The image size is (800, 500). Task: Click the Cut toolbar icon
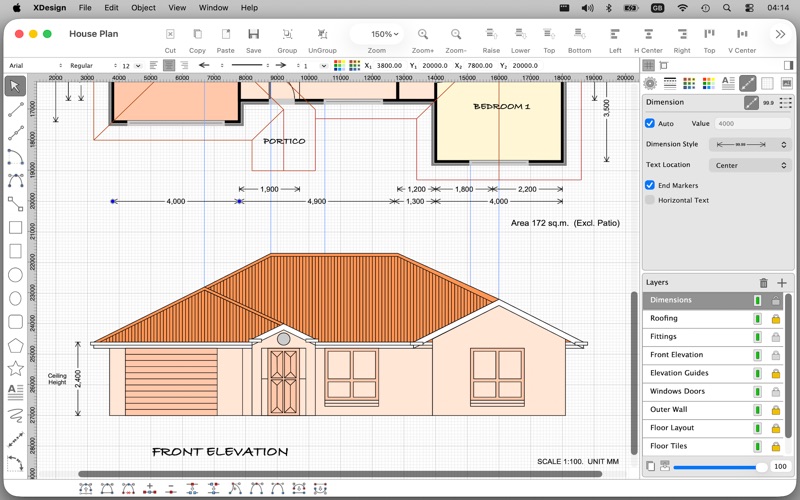[170, 34]
